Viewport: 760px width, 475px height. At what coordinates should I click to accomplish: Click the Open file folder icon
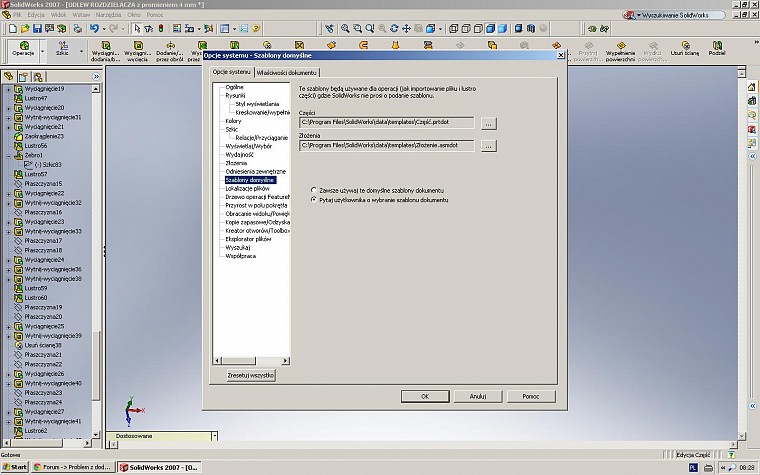pyautogui.click(x=25, y=29)
